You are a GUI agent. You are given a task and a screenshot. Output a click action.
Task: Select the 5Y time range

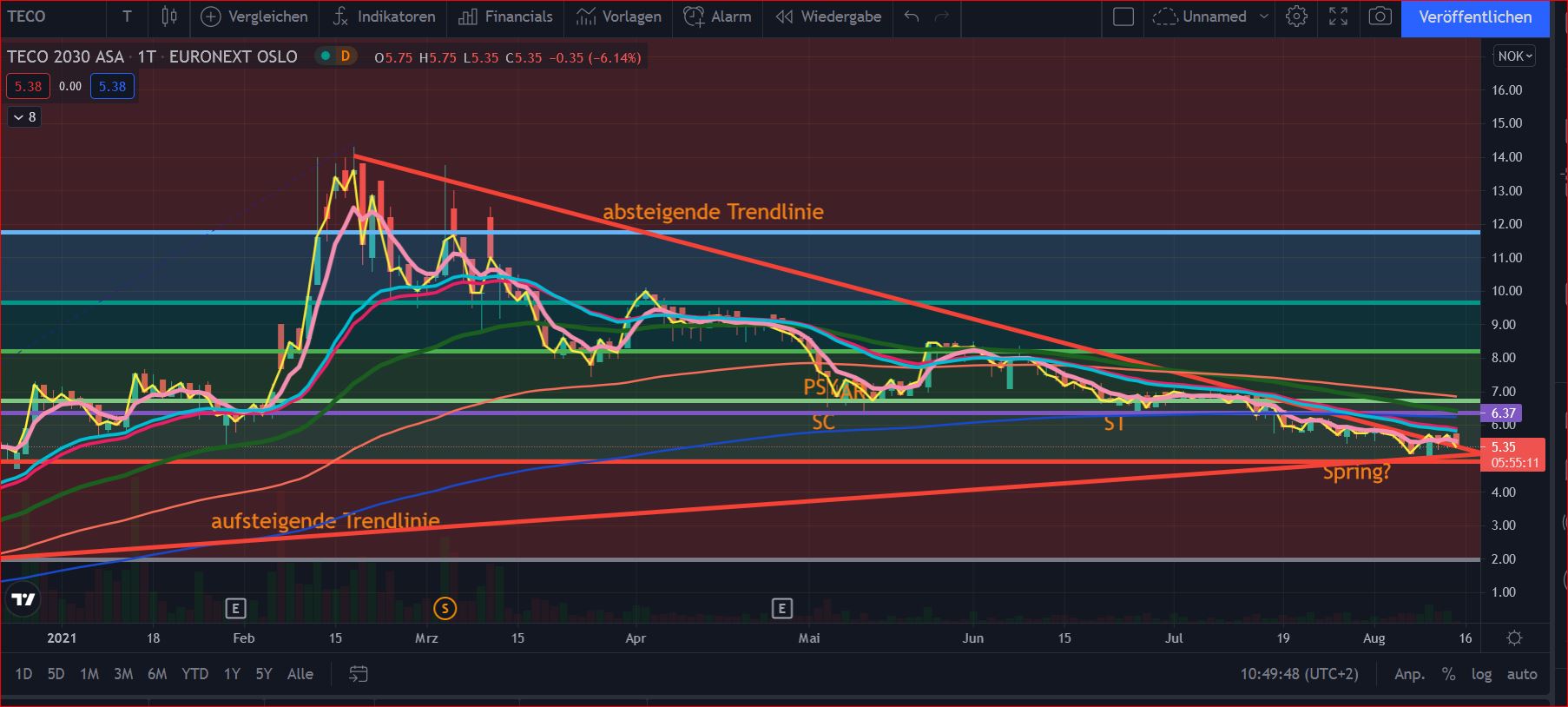(x=264, y=674)
